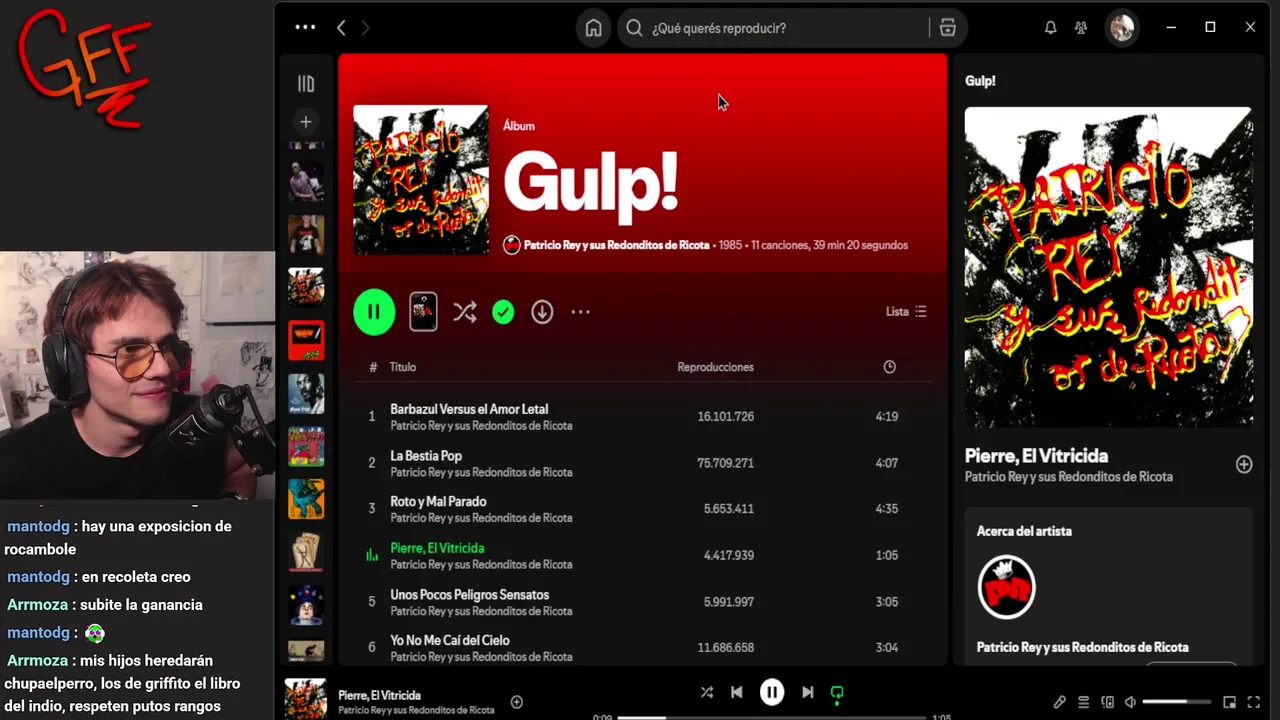Open artist link under Roto y Mal Parado
The height and width of the screenshot is (720, 1280).
(x=481, y=518)
